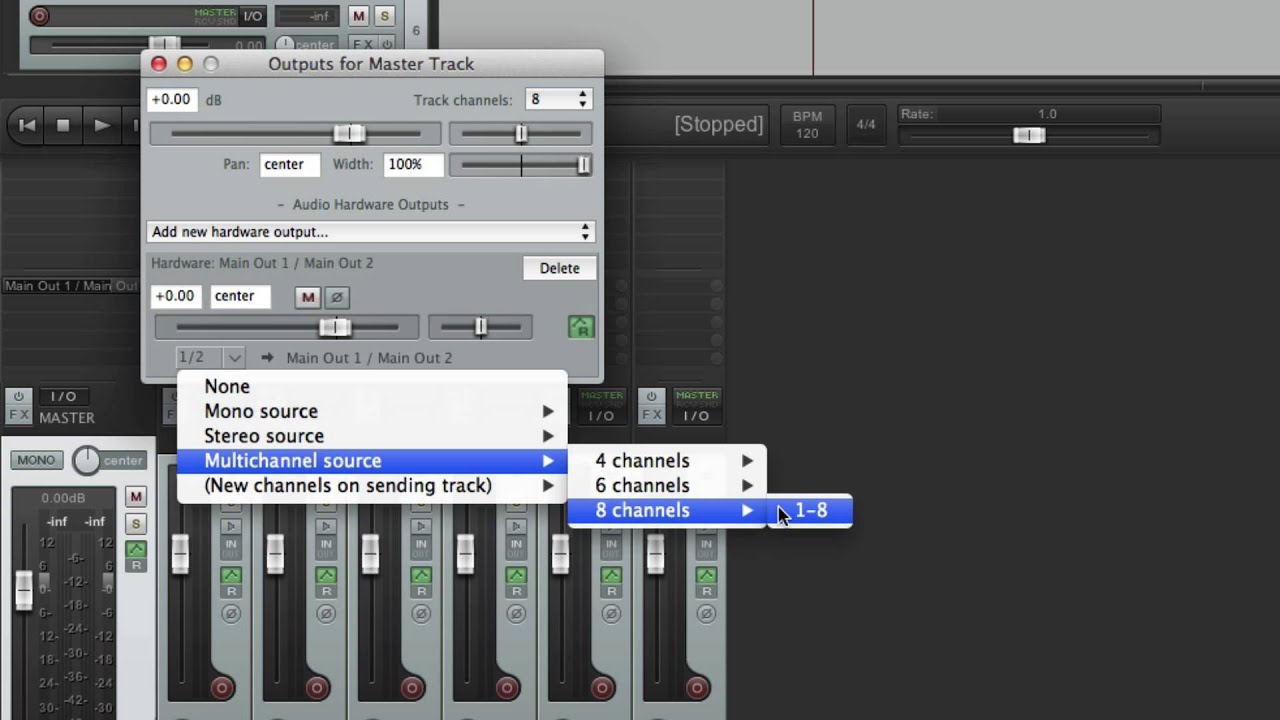
Task: Invert phase on hardware output
Action: click(337, 297)
